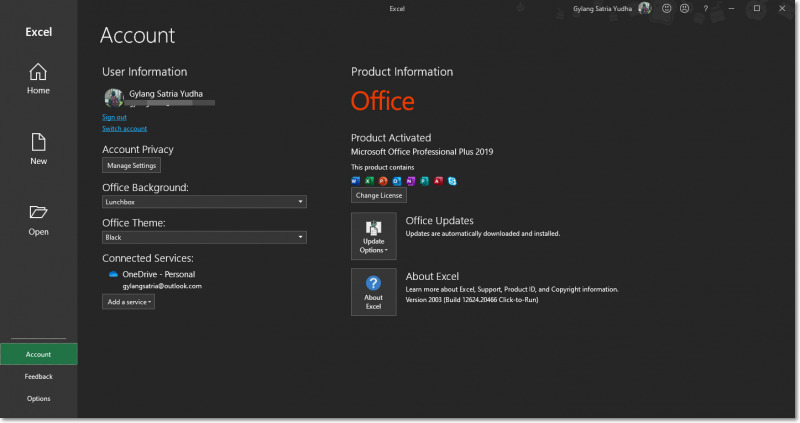Screen dimensions: 800x423
Task: Click the Word product icon
Action: [x=356, y=181]
